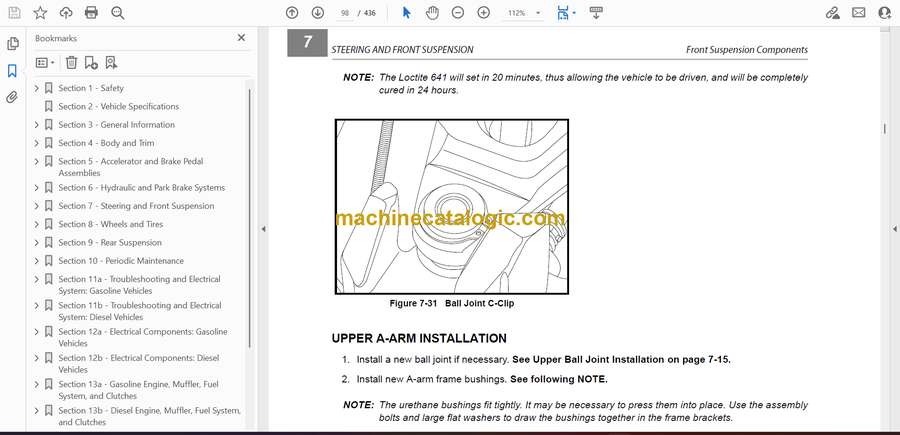Select the arrow selection tool

click(x=406, y=13)
